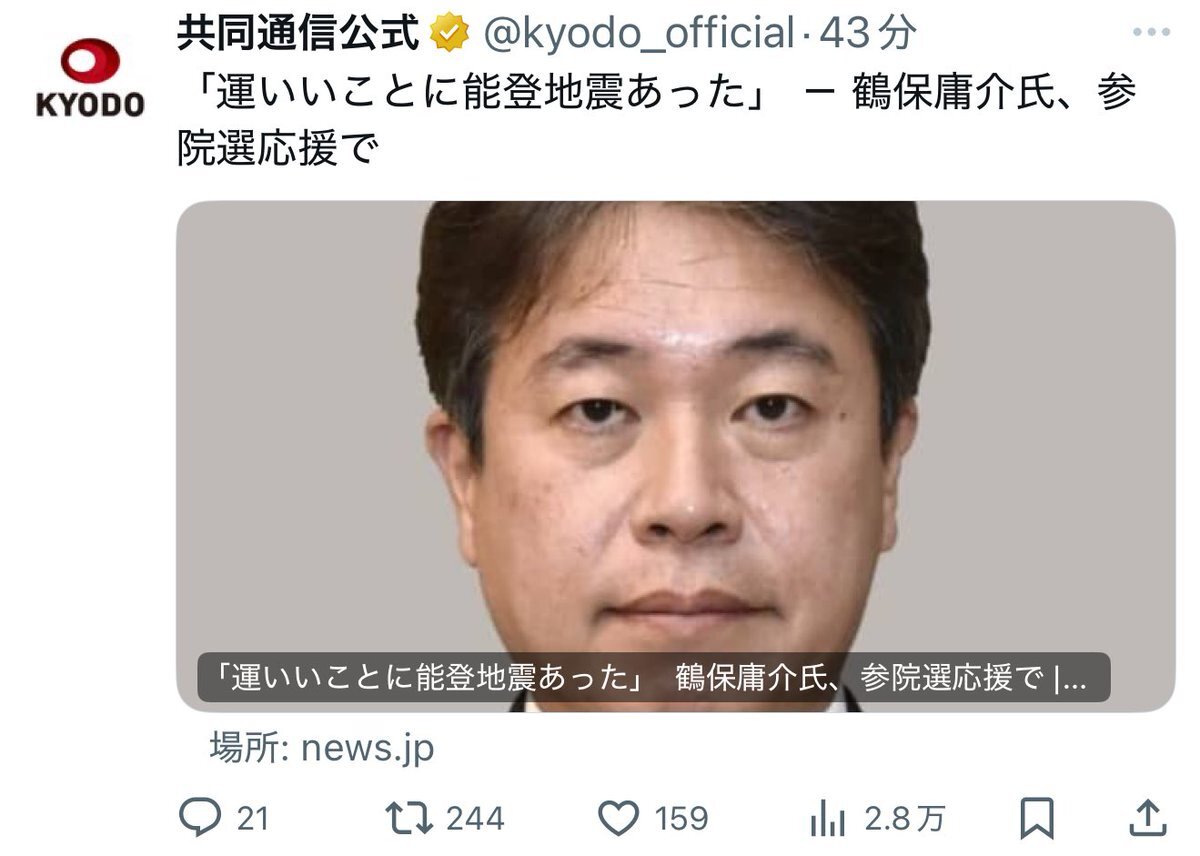Open the 場所: news.jp source link
The height and width of the screenshot is (856, 1200).
[x=322, y=747]
